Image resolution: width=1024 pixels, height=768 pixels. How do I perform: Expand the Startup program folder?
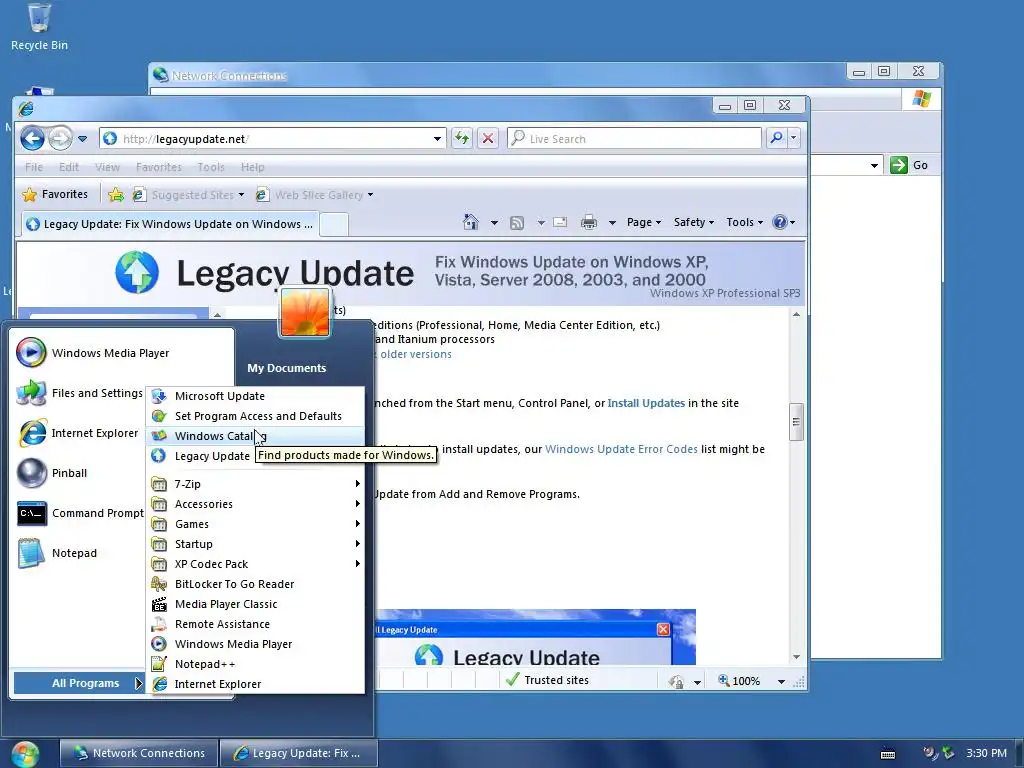click(x=255, y=544)
